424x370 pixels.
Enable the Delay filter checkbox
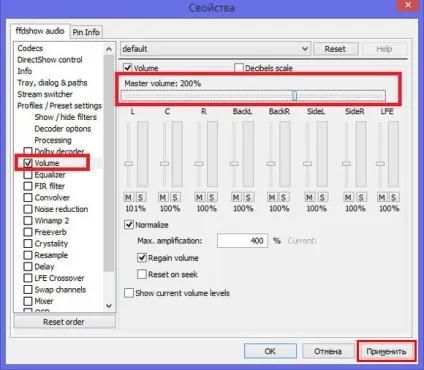28,267
